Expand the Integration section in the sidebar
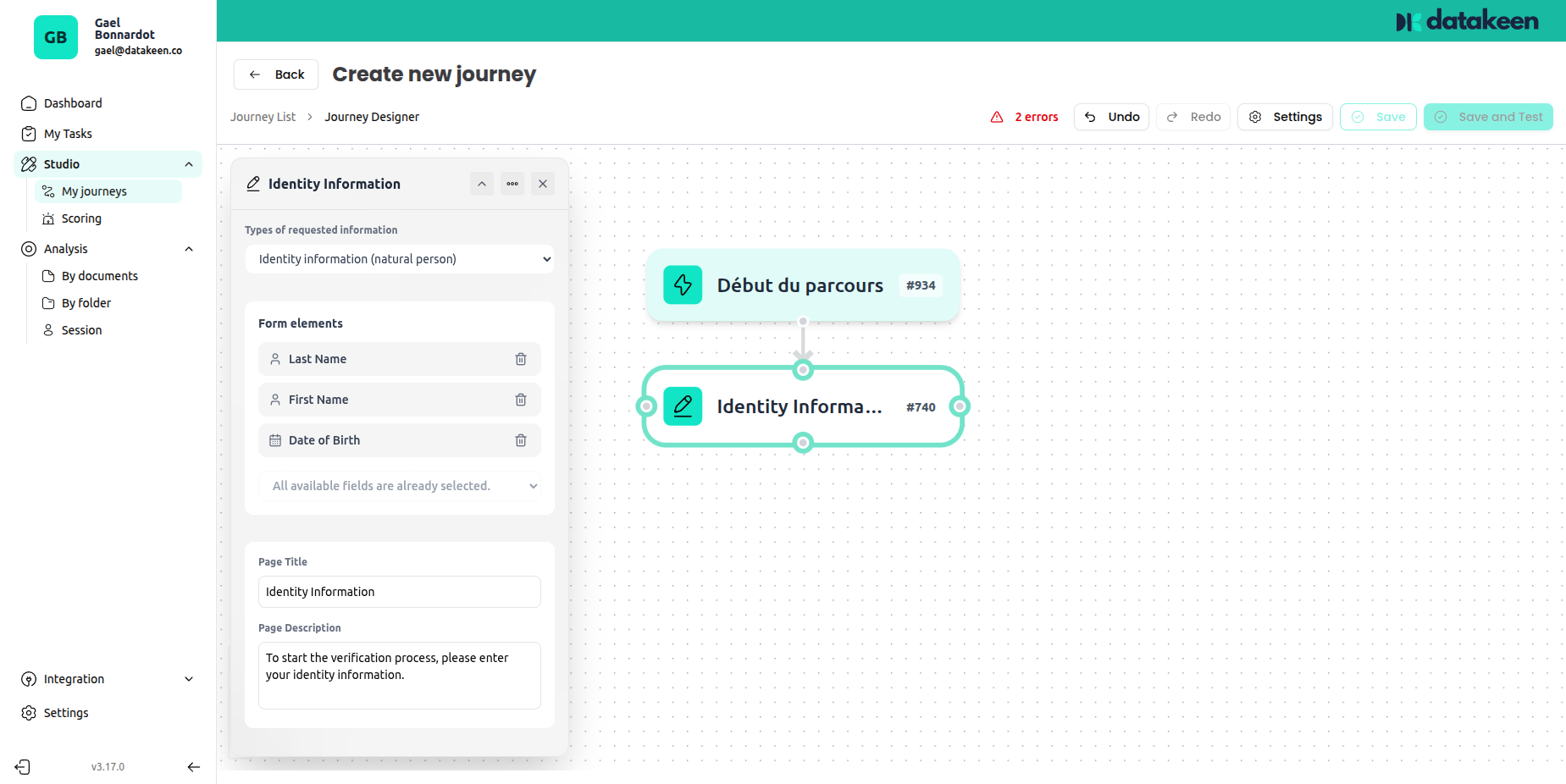1566x784 pixels. [188, 678]
